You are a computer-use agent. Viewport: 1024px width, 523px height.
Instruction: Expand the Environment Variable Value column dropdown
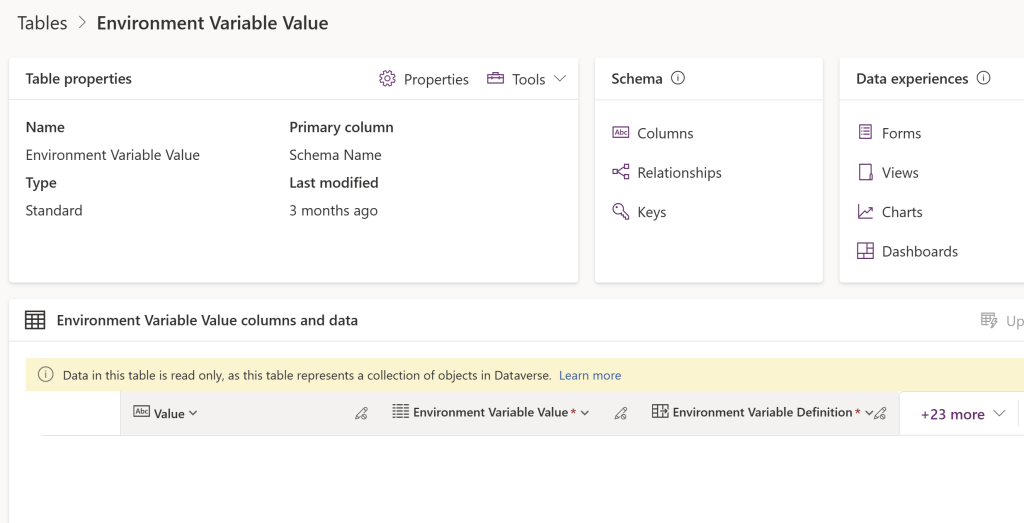pos(585,413)
